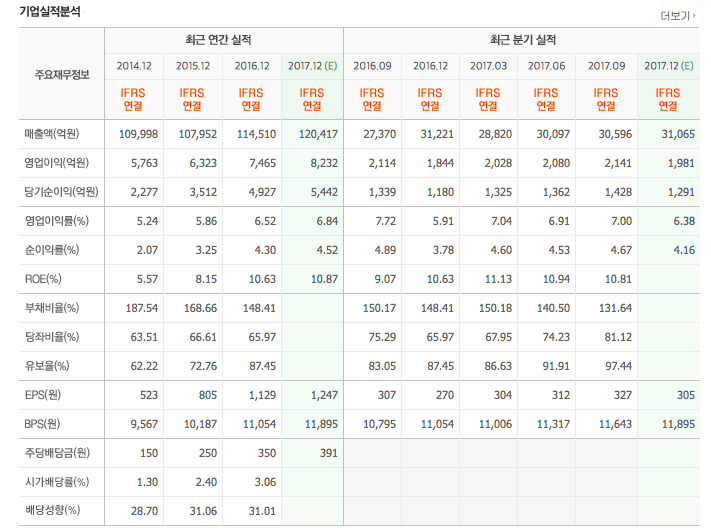Click the 영업이익(억원) row label
Viewport: 711px width, 532px height.
[x=56, y=163]
